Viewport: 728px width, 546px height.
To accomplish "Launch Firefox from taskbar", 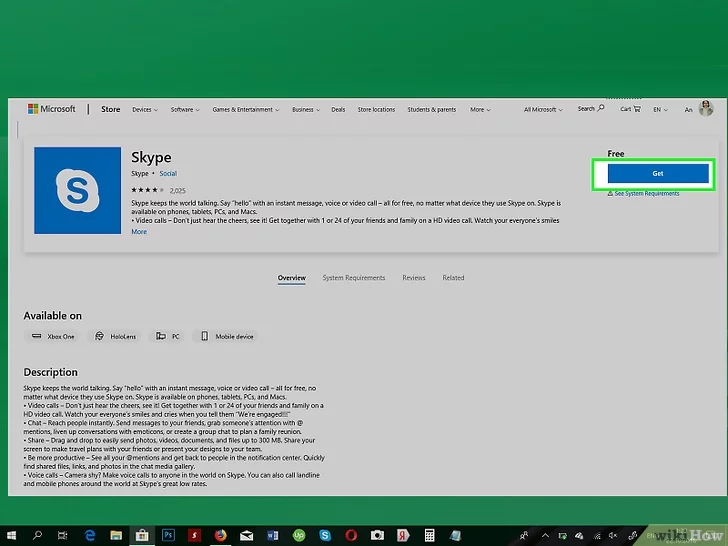I will click(220, 535).
